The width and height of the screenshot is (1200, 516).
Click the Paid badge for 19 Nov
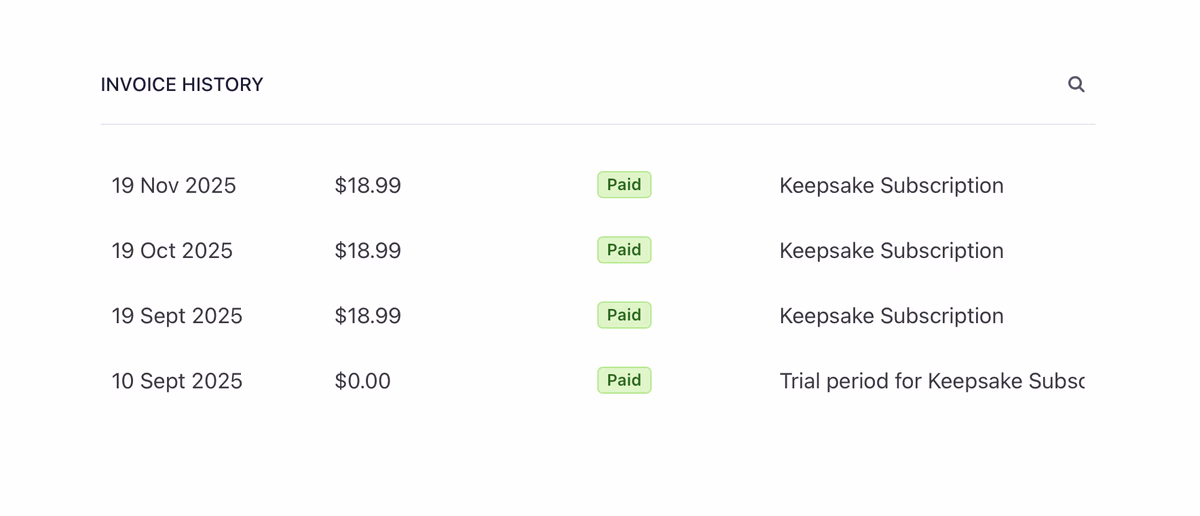(624, 185)
